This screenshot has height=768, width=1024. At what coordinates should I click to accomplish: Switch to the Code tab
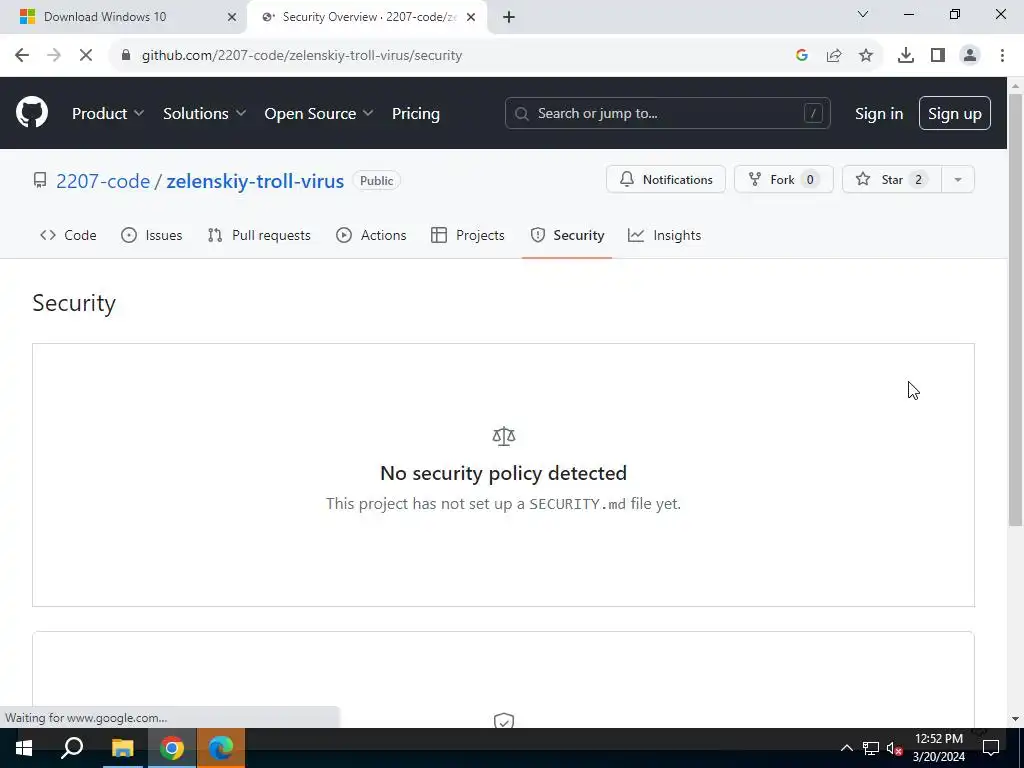[68, 235]
